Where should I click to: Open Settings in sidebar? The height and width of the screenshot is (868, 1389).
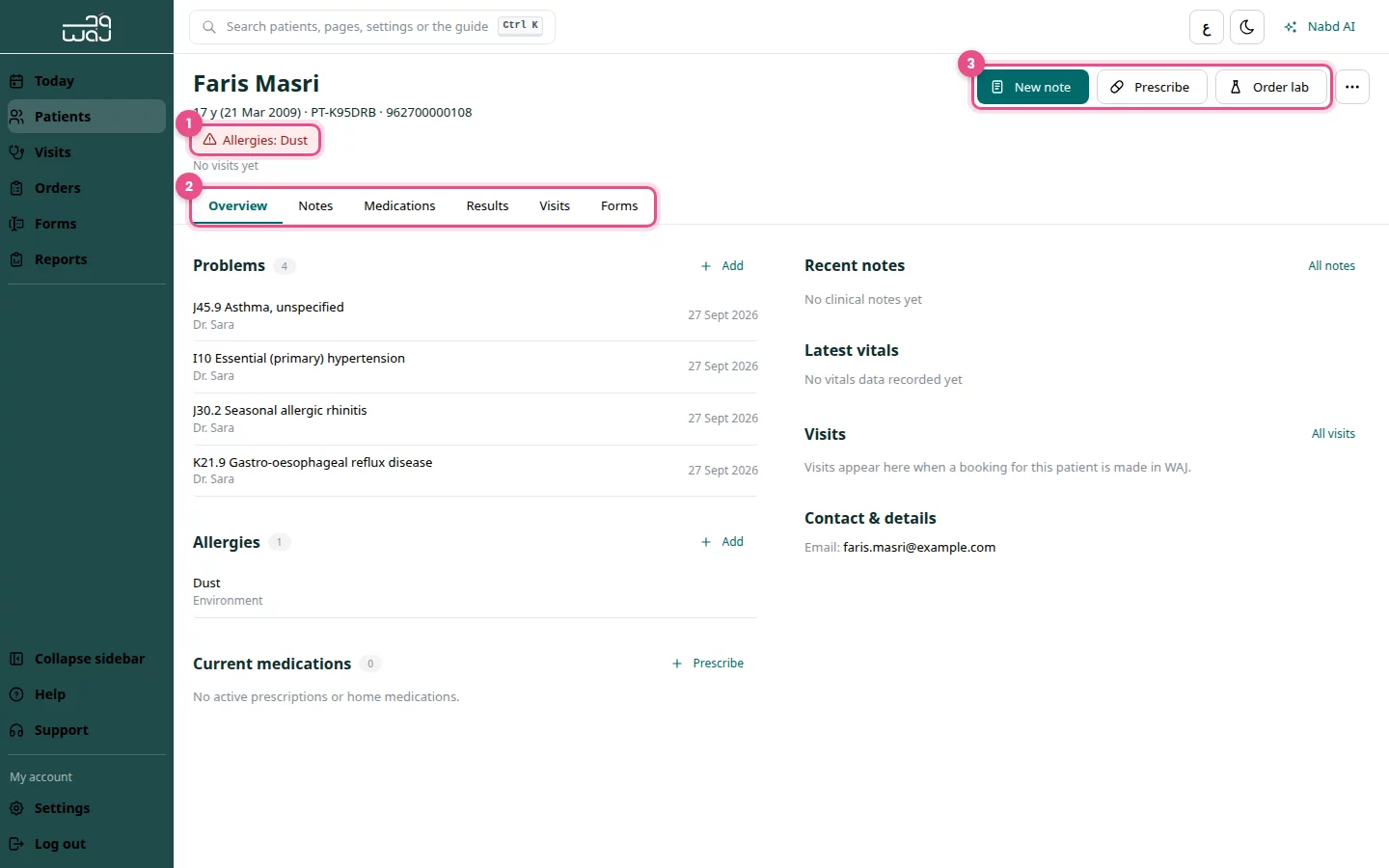[87, 808]
